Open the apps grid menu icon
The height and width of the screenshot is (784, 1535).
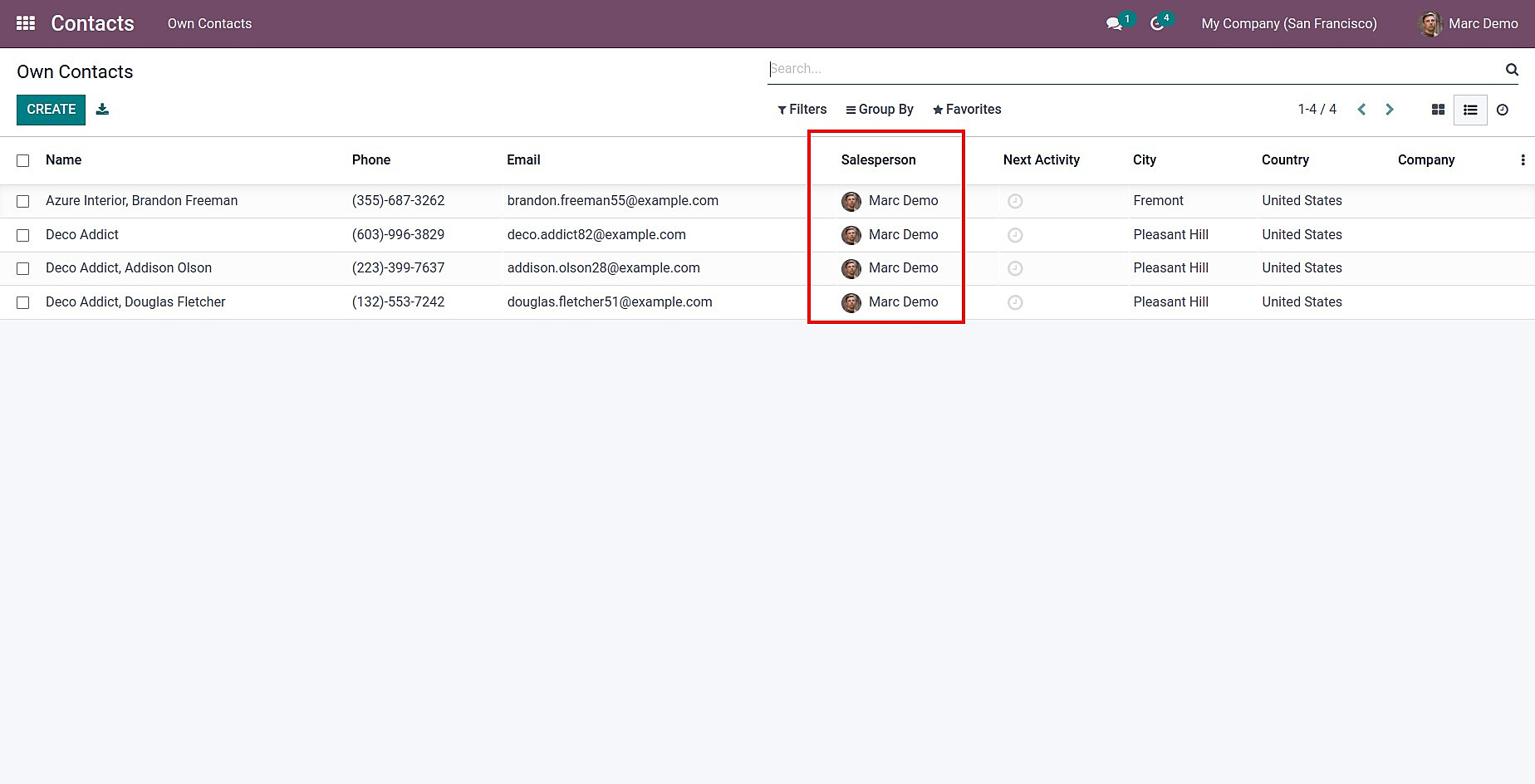26,23
